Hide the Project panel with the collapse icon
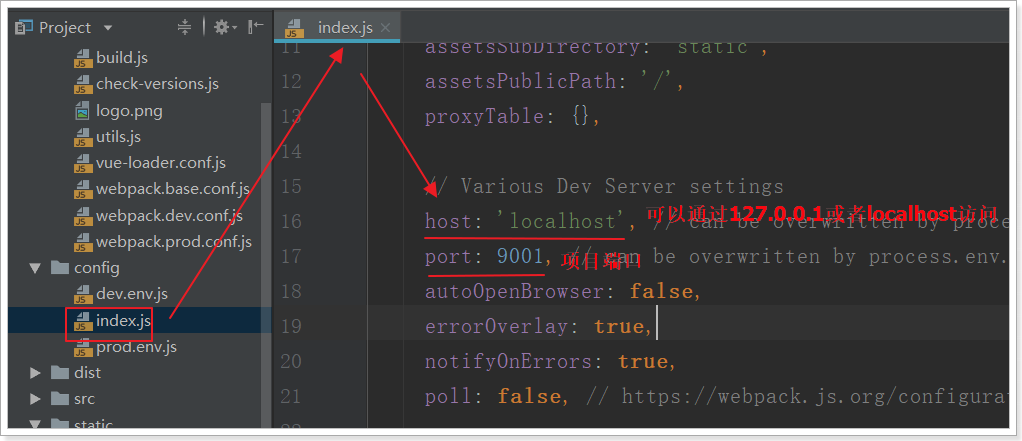Viewport: 1022px width, 441px height. point(256,27)
